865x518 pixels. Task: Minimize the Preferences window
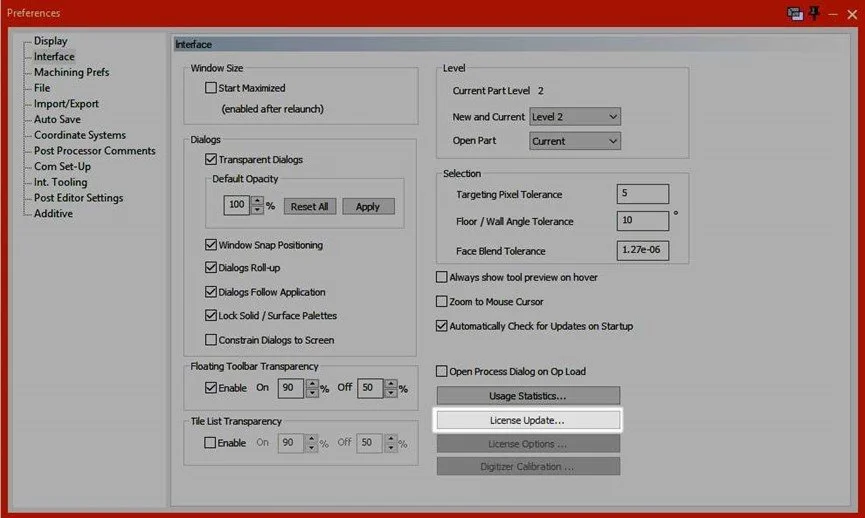833,14
